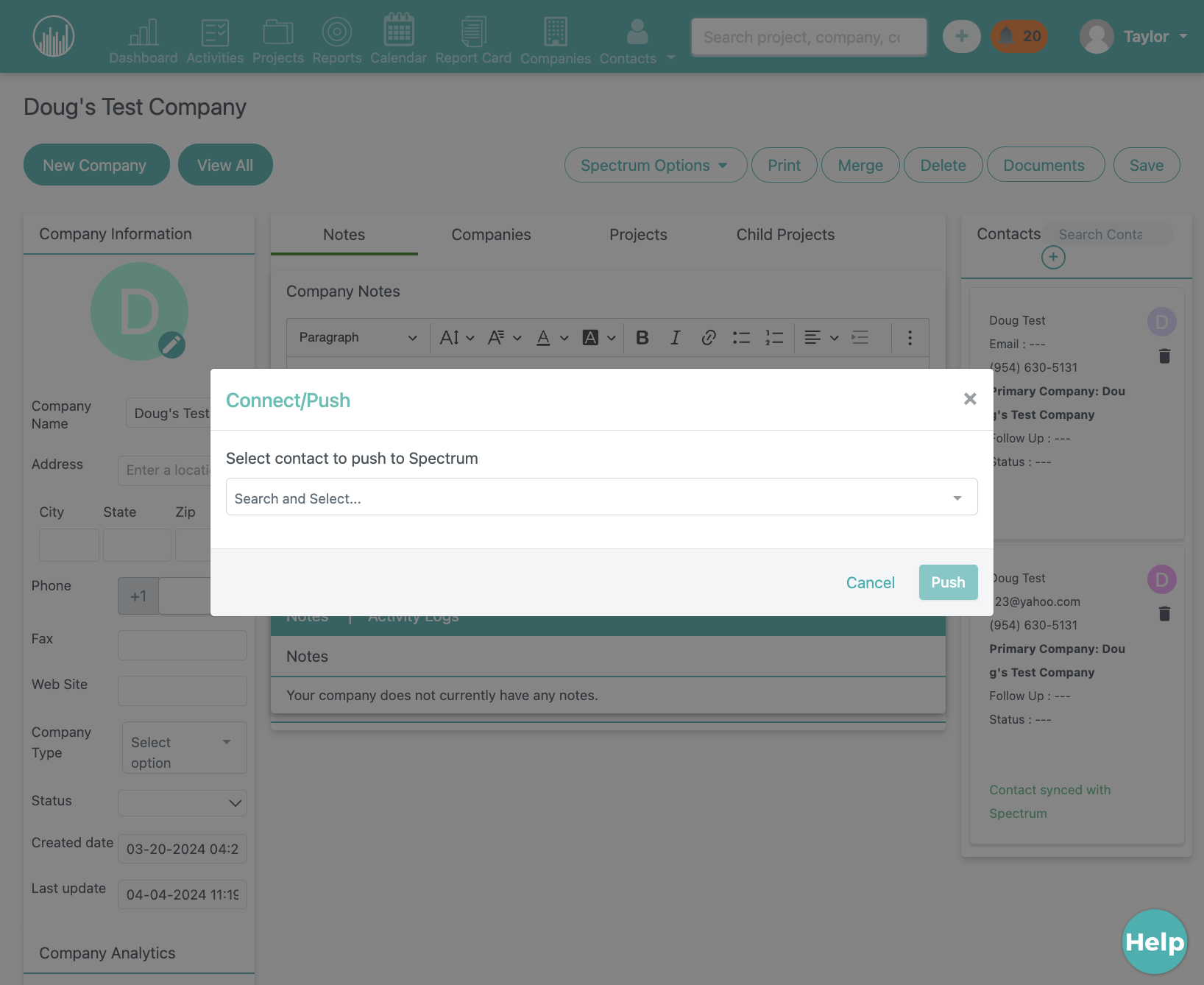This screenshot has height=985, width=1204.
Task: Open the more options kebab in editor toolbar
Action: (x=910, y=337)
